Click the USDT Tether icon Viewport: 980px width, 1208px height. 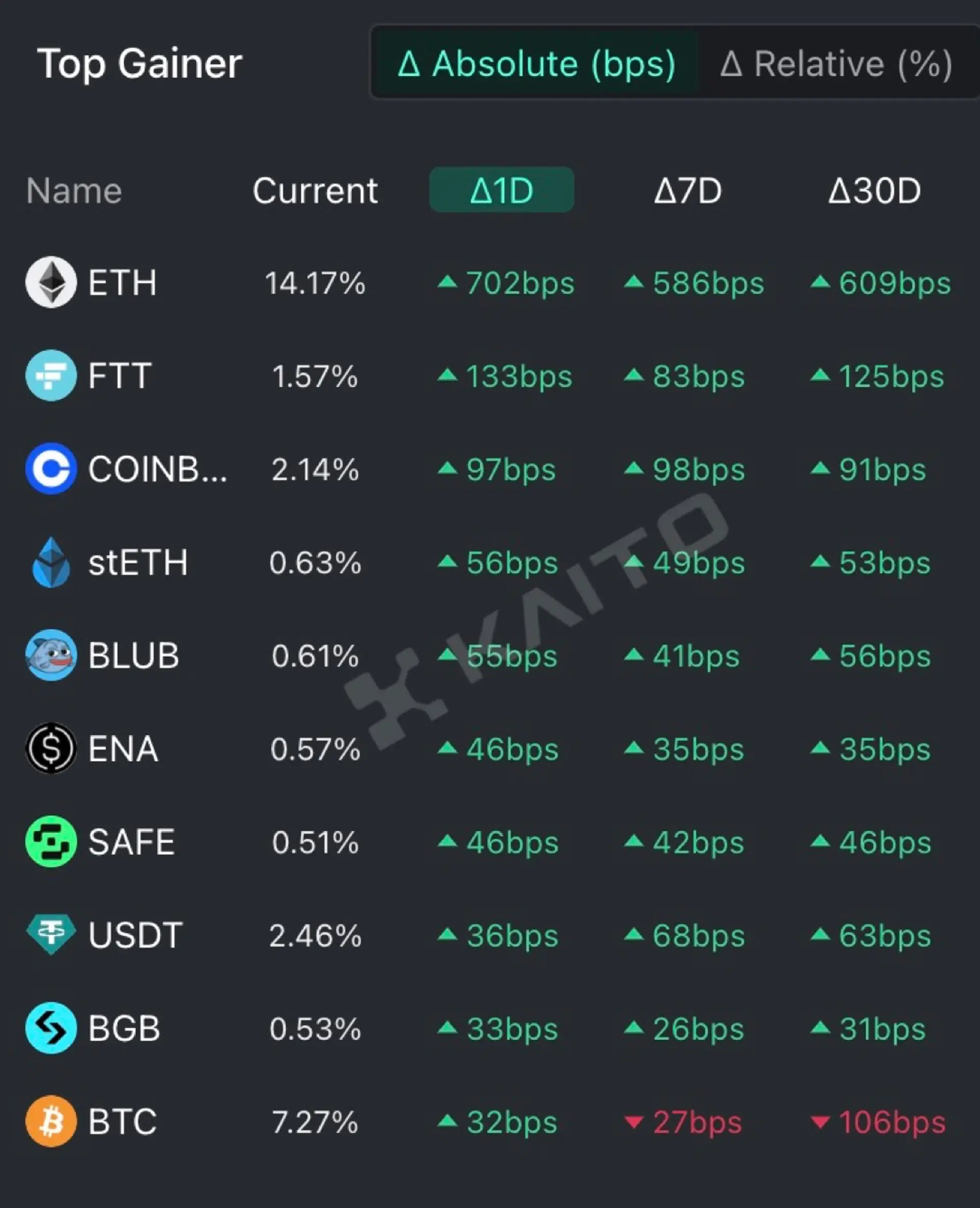52,935
